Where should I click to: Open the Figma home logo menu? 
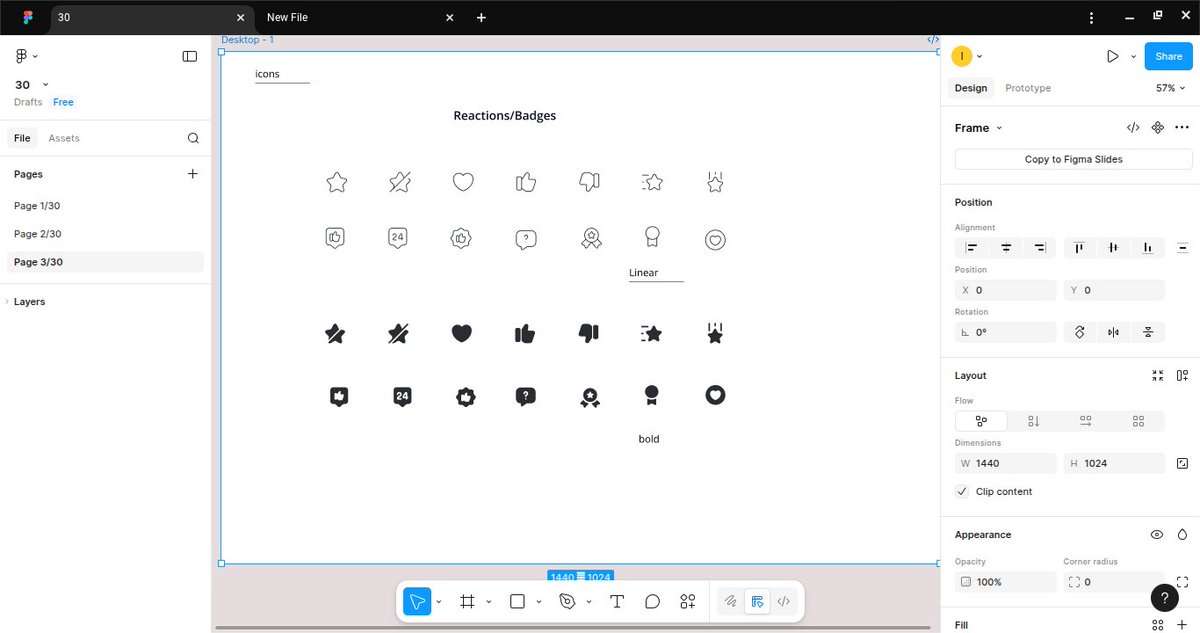(x=27, y=17)
